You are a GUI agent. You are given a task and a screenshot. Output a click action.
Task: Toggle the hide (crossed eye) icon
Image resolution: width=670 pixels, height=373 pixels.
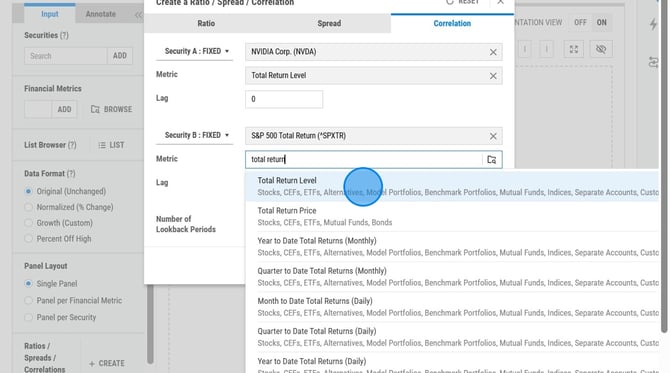[601, 49]
